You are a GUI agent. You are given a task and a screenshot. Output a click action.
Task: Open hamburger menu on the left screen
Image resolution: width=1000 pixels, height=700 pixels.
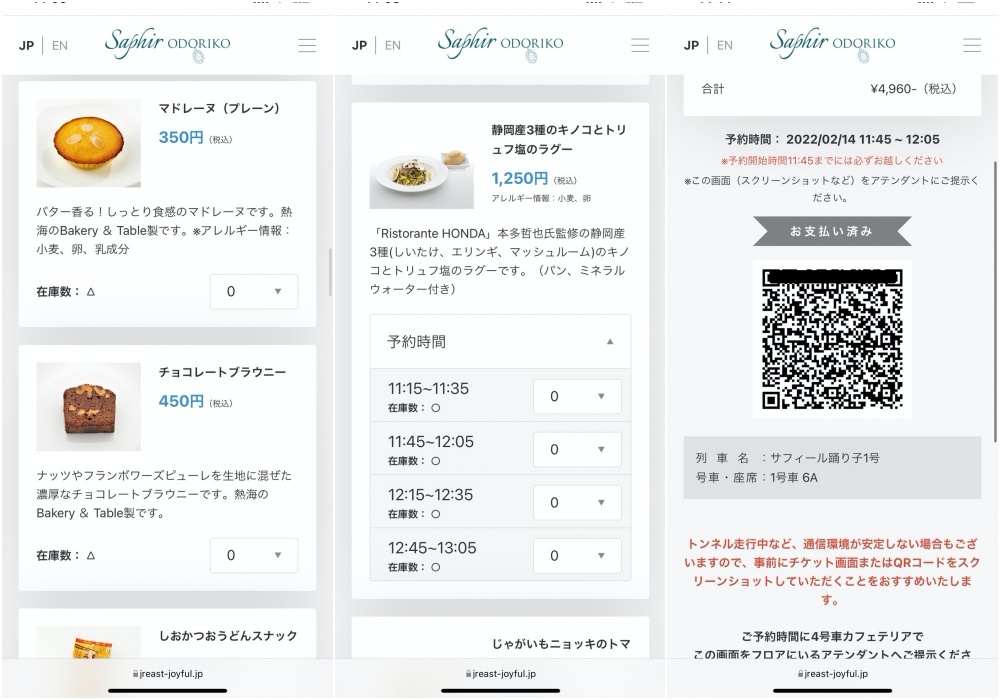[307, 45]
